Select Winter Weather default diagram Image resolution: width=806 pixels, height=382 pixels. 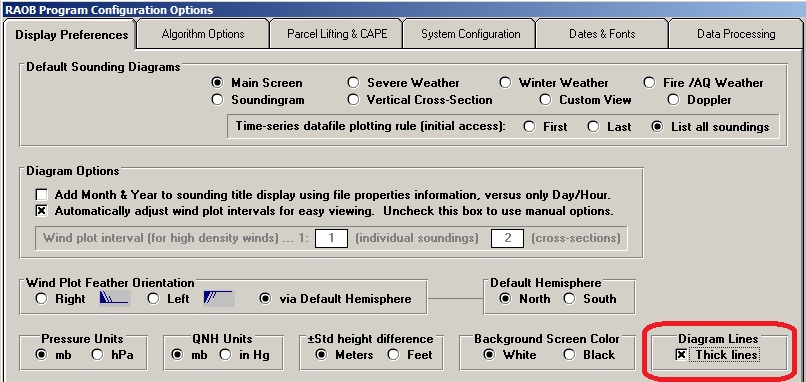point(506,83)
